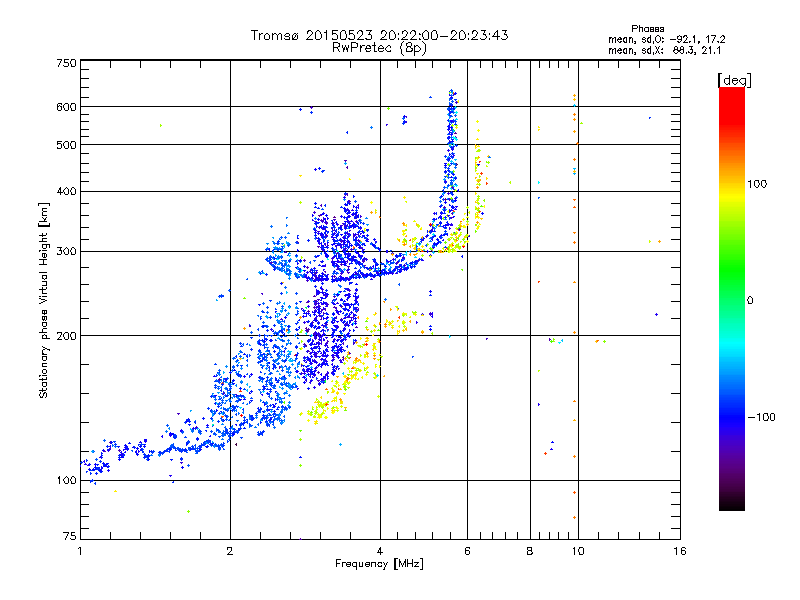Image resolution: width=800 pixels, height=600 pixels.
Task: Click the y-axis tick label '750'
Action: 66,63
